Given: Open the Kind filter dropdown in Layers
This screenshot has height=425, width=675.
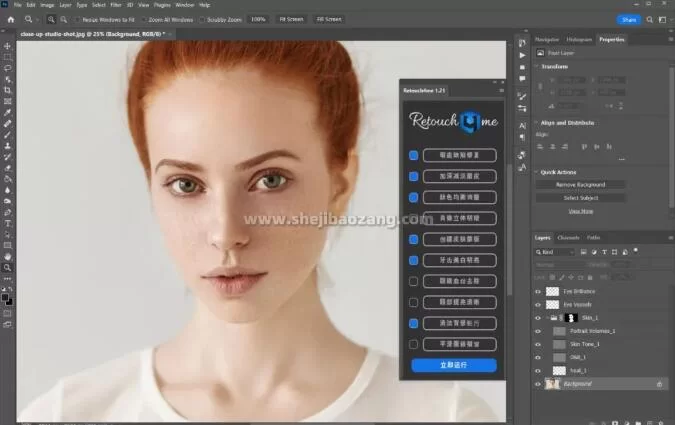Looking at the screenshot, I should click(560, 252).
